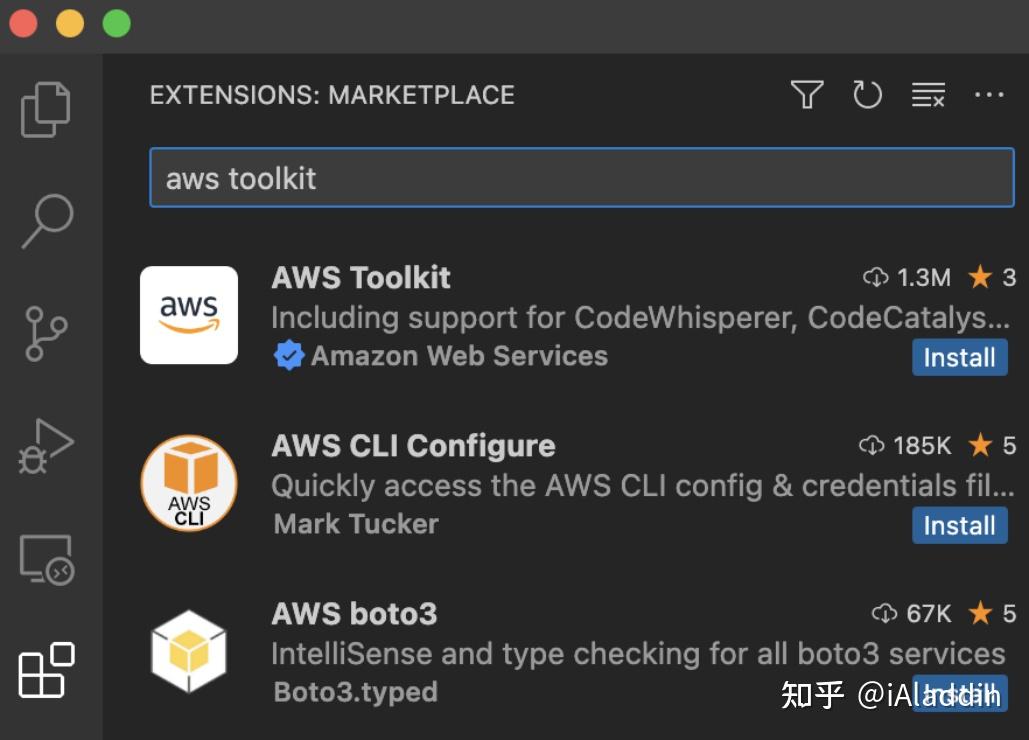The width and height of the screenshot is (1029, 740).
Task: Open the More Actions menu
Action: pyautogui.click(x=990, y=94)
